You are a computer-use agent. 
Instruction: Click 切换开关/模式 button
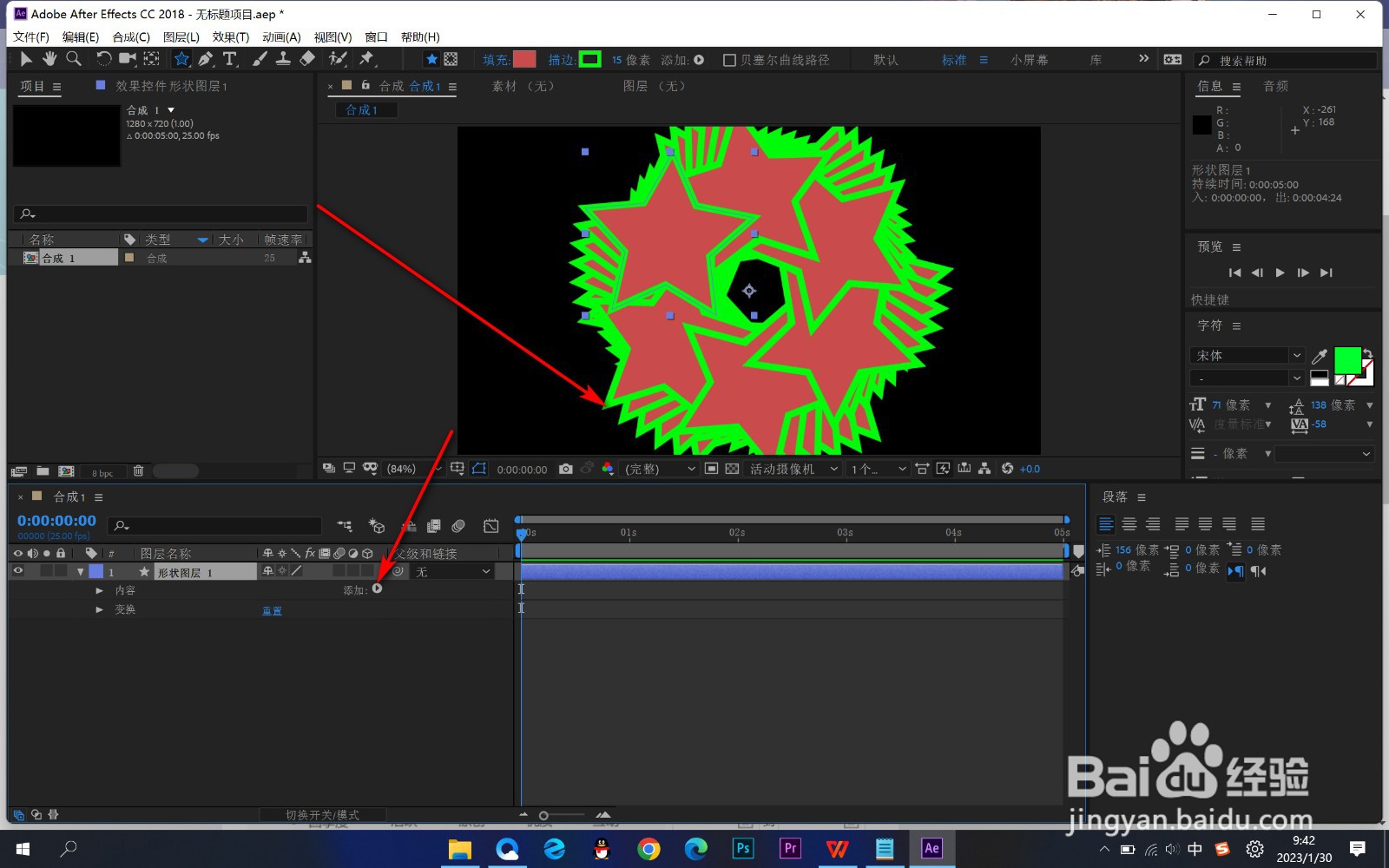[322, 815]
